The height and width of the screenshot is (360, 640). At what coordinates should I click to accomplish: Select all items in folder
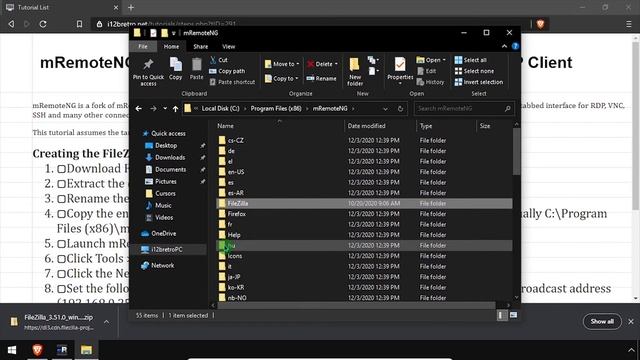[471, 60]
